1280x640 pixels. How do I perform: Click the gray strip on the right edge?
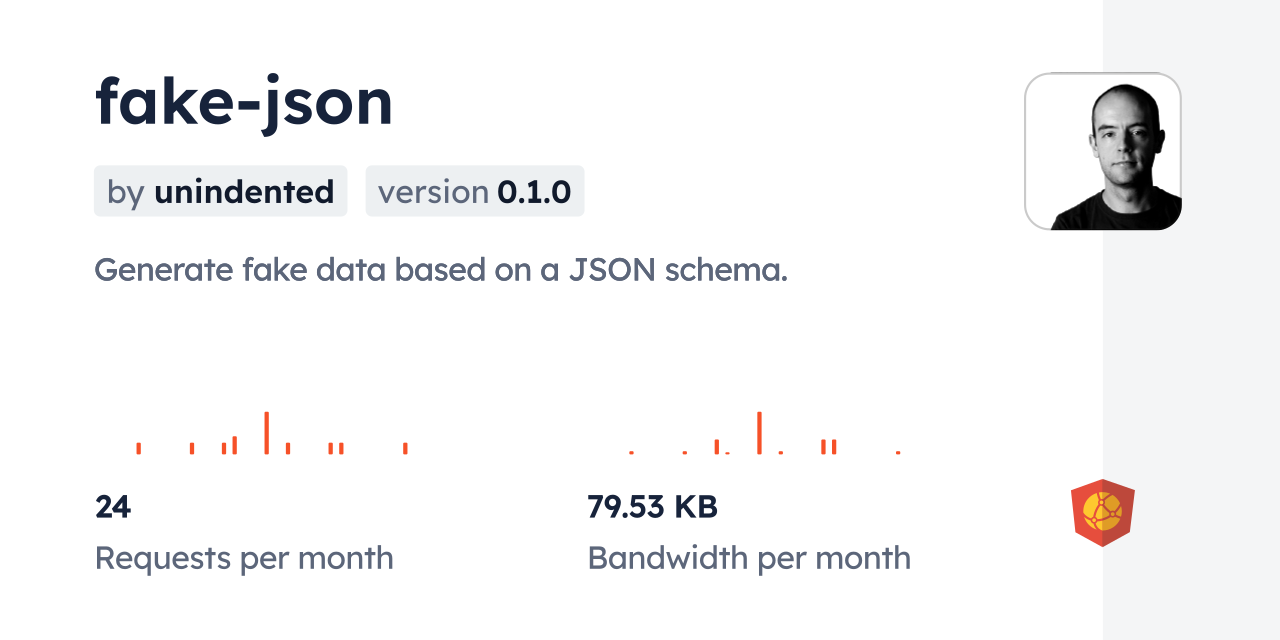(1191, 320)
